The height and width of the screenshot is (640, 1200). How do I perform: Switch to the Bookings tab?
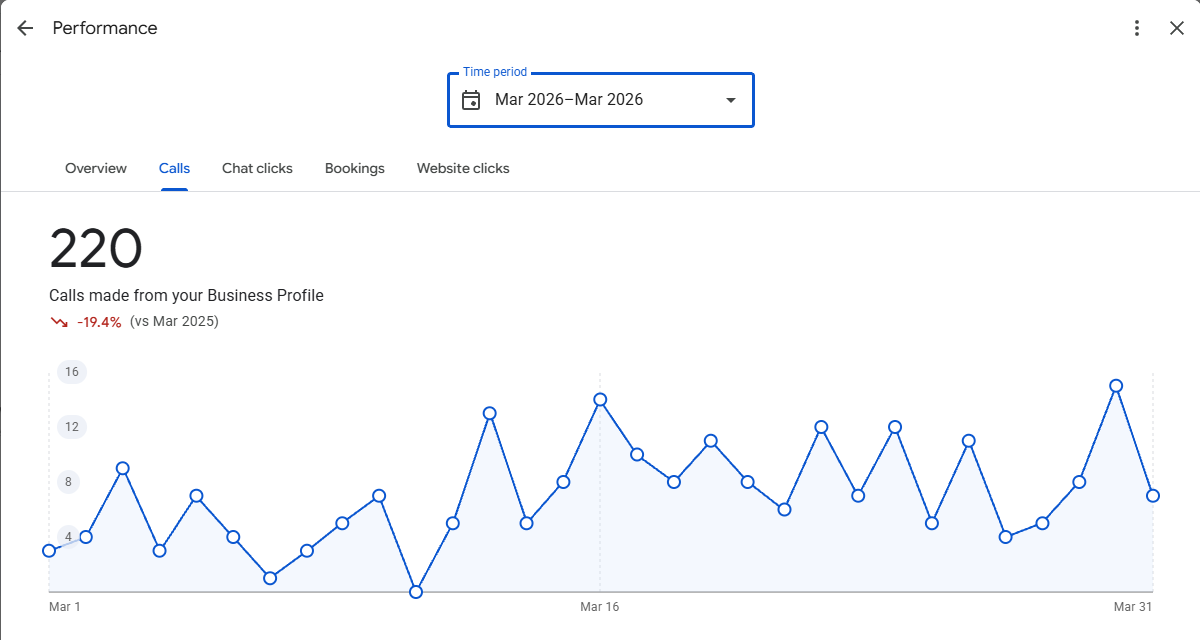(355, 168)
